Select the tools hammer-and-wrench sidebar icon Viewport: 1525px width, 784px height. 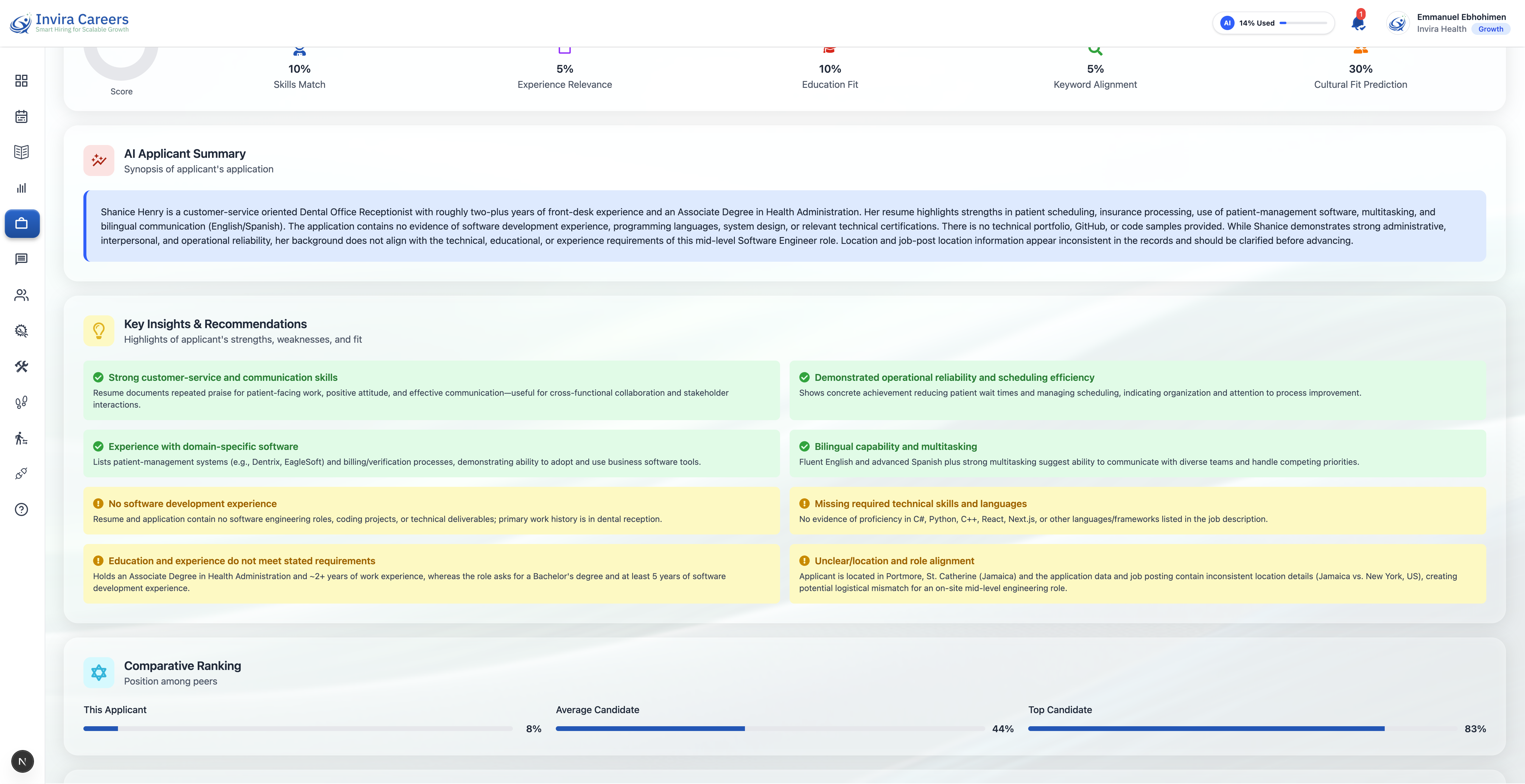pyautogui.click(x=22, y=367)
